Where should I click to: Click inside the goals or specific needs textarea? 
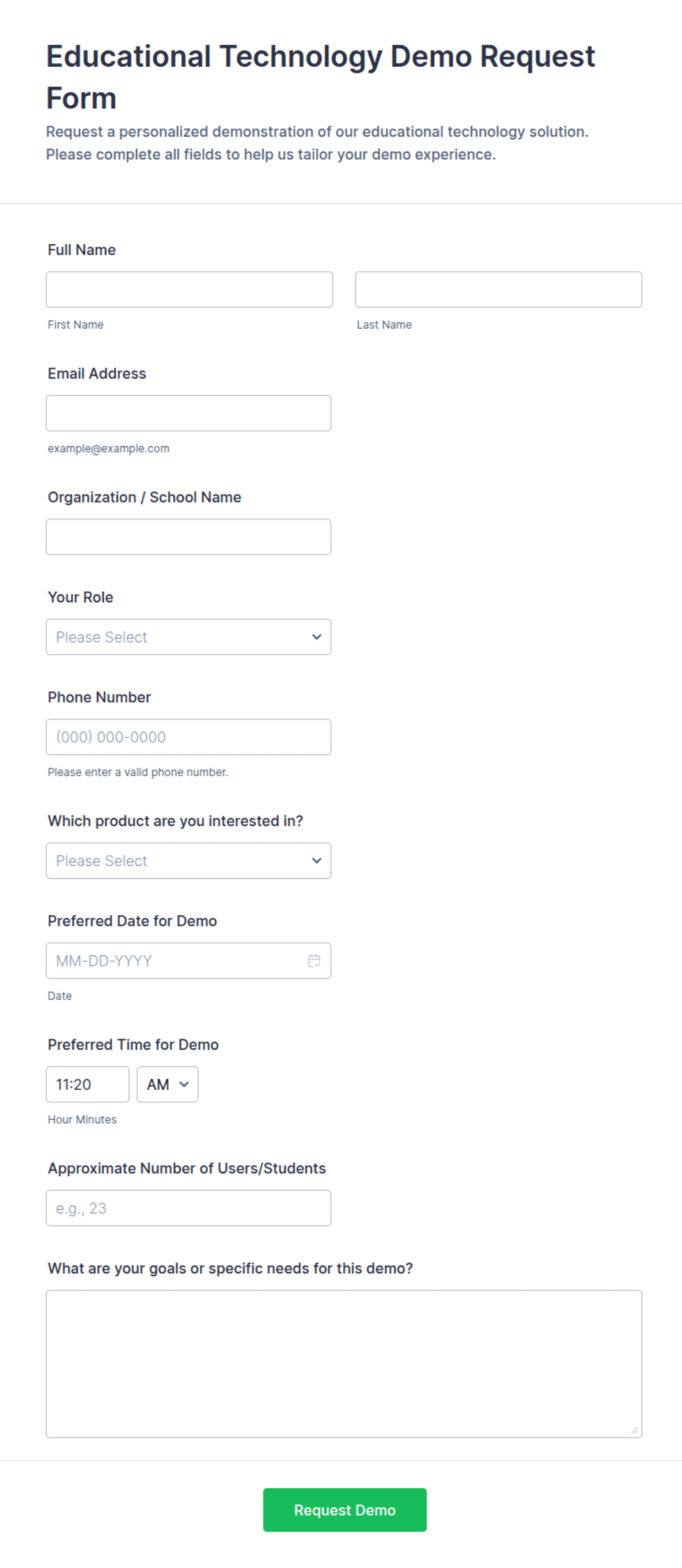point(344,1364)
